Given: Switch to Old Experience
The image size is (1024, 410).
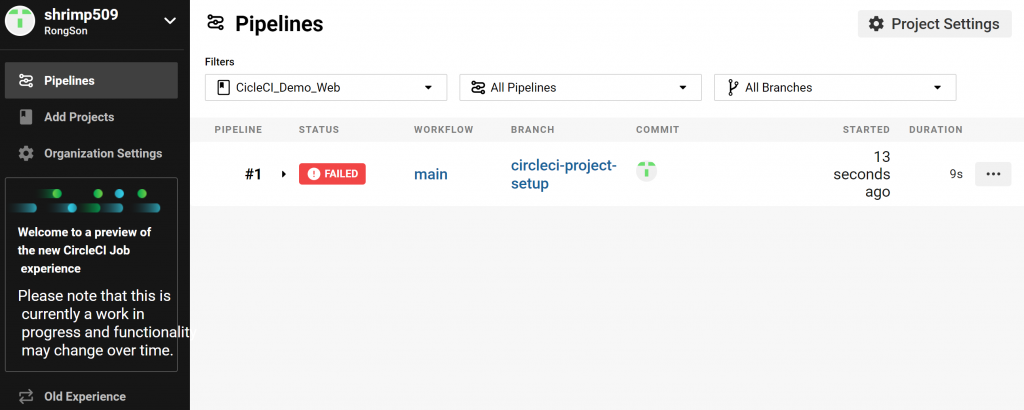Looking at the screenshot, I should click(85, 396).
